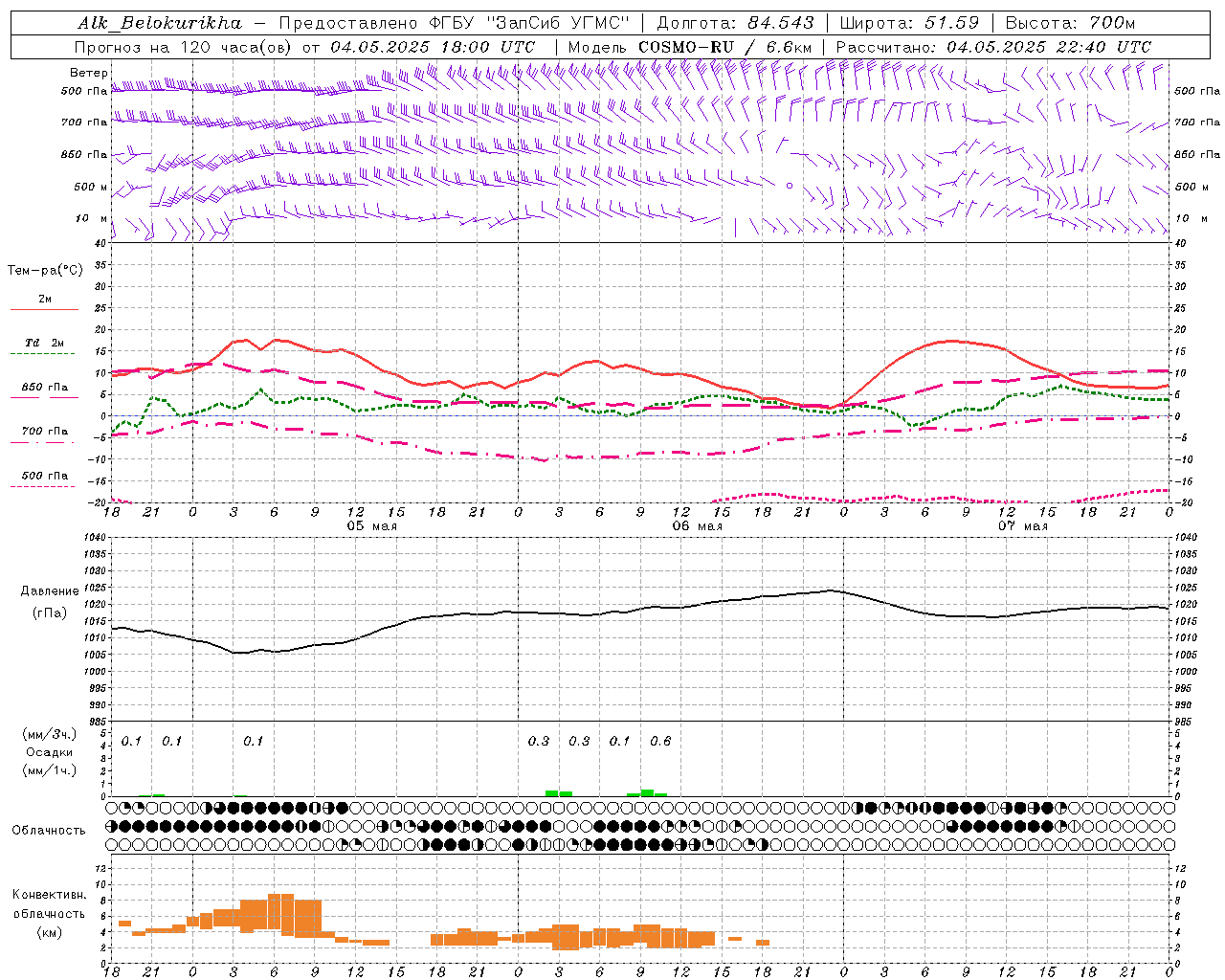Click '700 гПа' temperature legend entry
This screenshot has height=980, width=1225.
[45, 432]
